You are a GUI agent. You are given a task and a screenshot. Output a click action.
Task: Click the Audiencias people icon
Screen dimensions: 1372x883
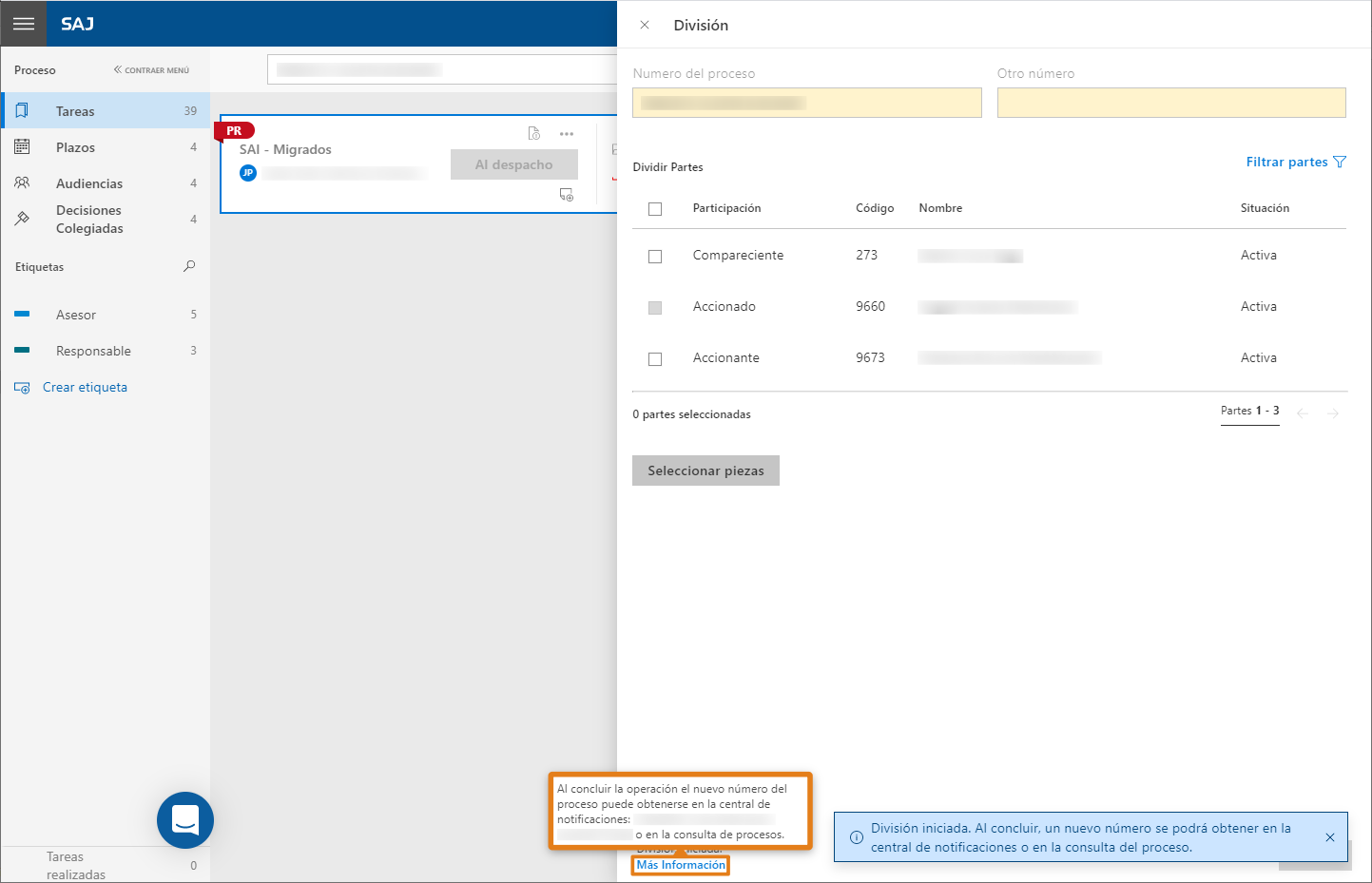(22, 182)
